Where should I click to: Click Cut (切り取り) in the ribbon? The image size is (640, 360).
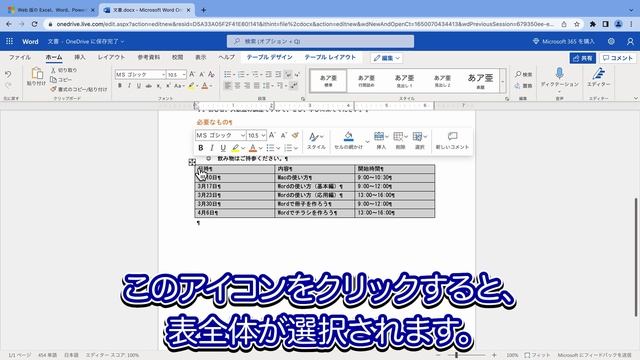tap(64, 70)
